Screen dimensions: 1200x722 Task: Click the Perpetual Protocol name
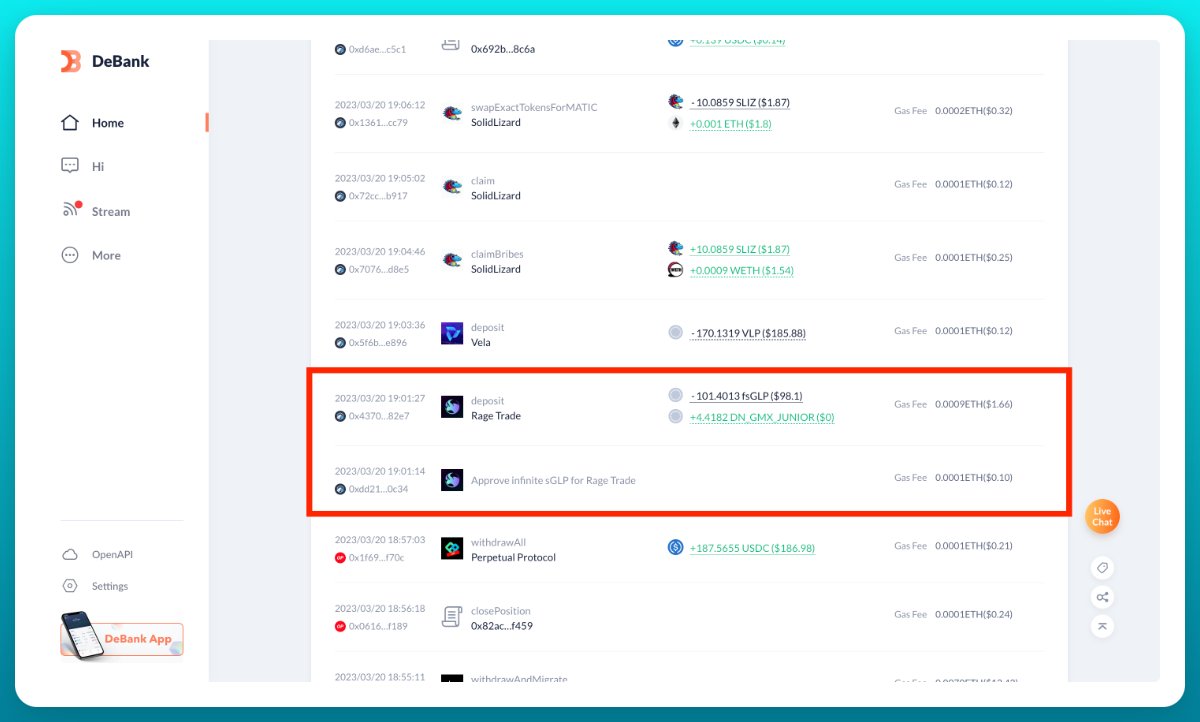click(513, 557)
